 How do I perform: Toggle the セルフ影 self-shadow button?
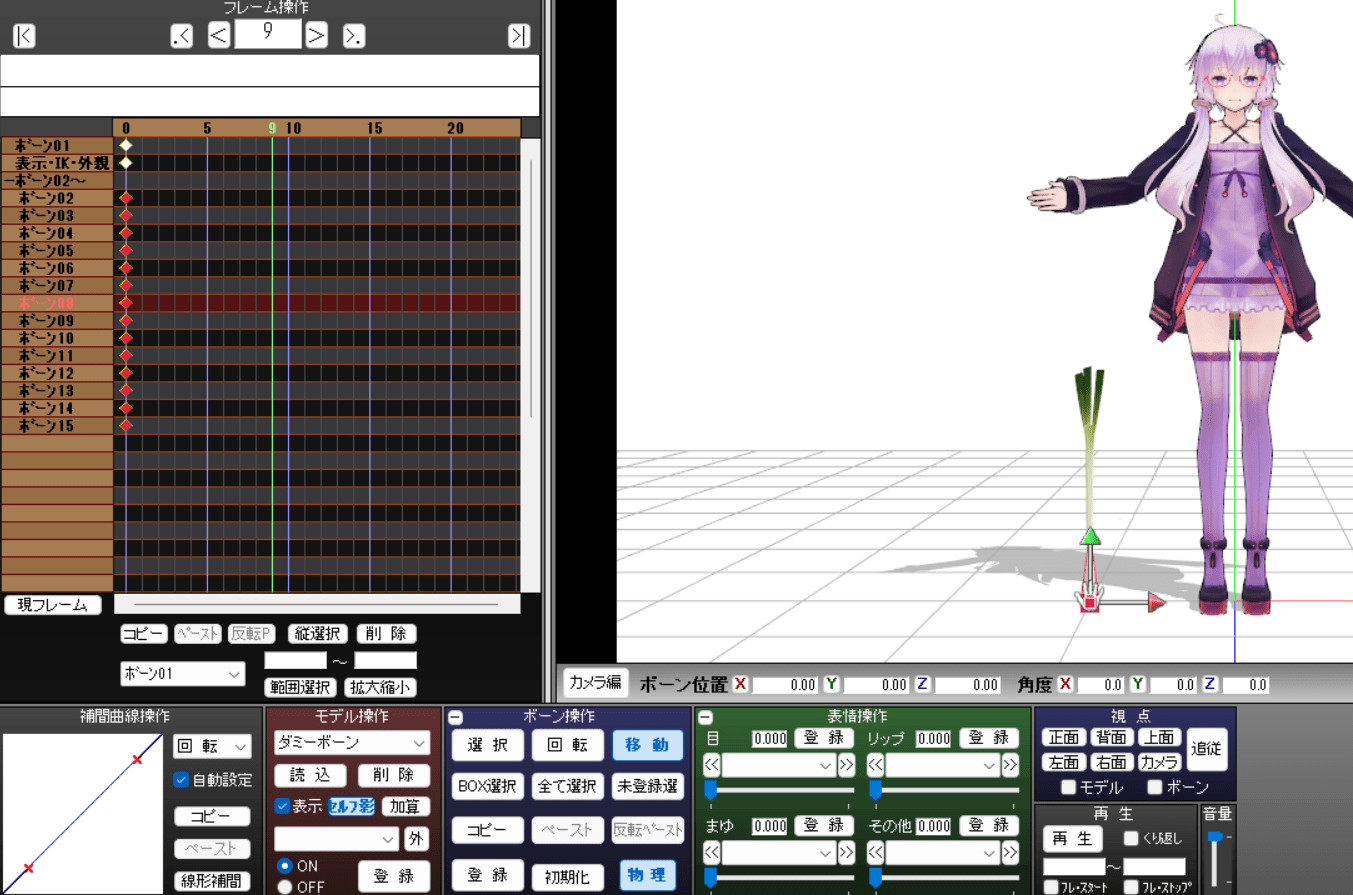coord(351,806)
